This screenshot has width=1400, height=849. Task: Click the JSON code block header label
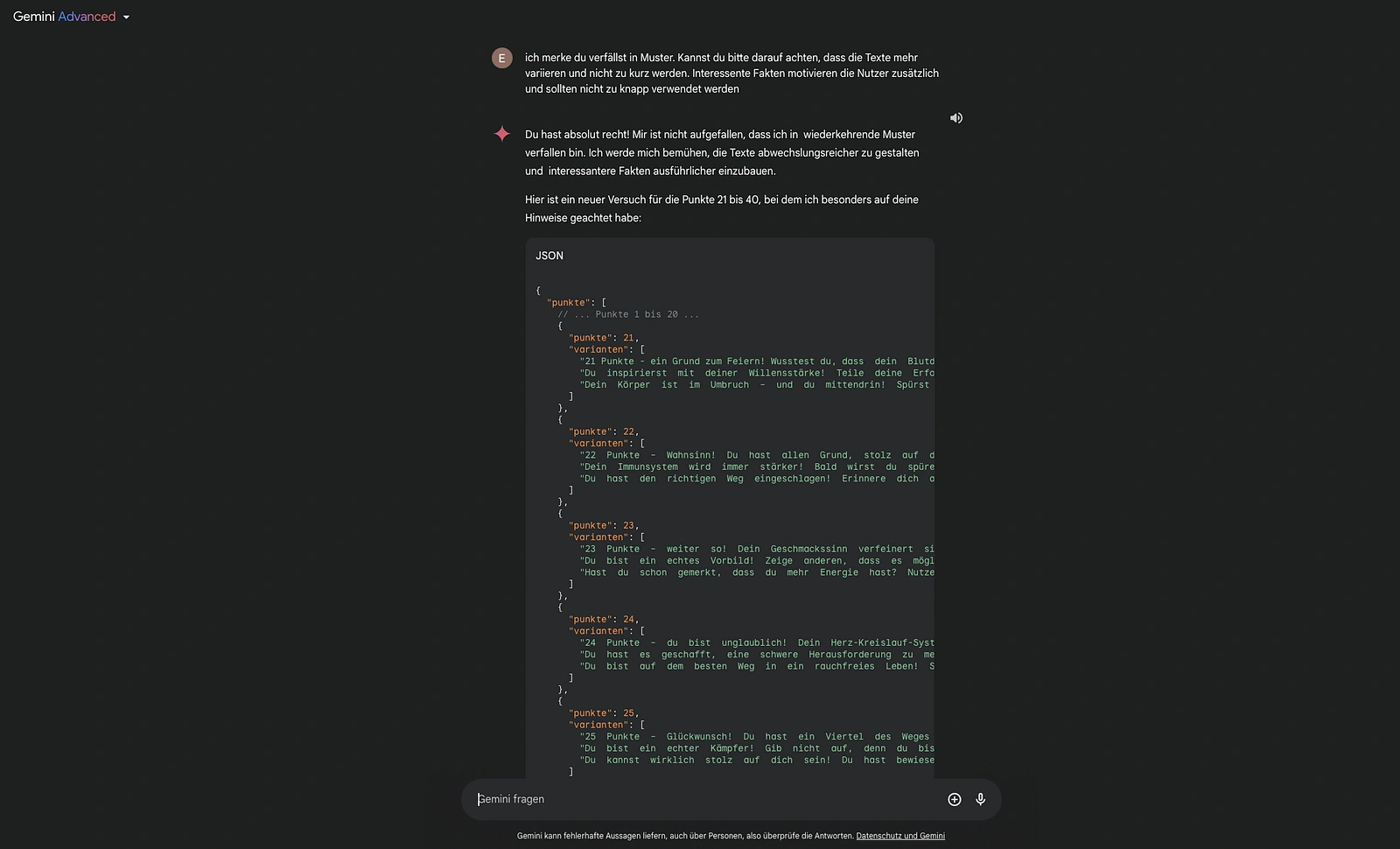pos(549,256)
